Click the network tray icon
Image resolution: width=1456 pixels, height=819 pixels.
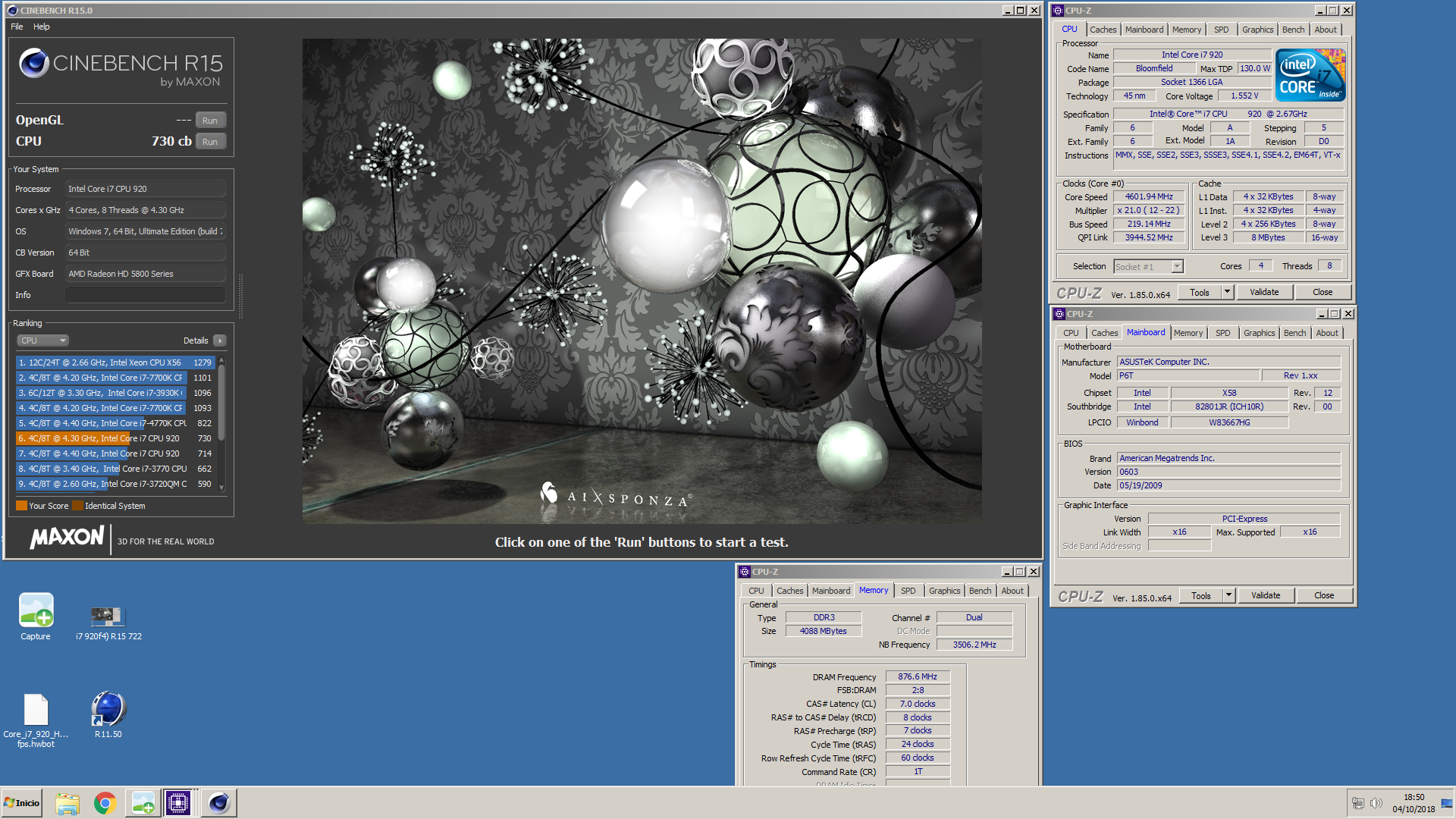[x=1358, y=803]
